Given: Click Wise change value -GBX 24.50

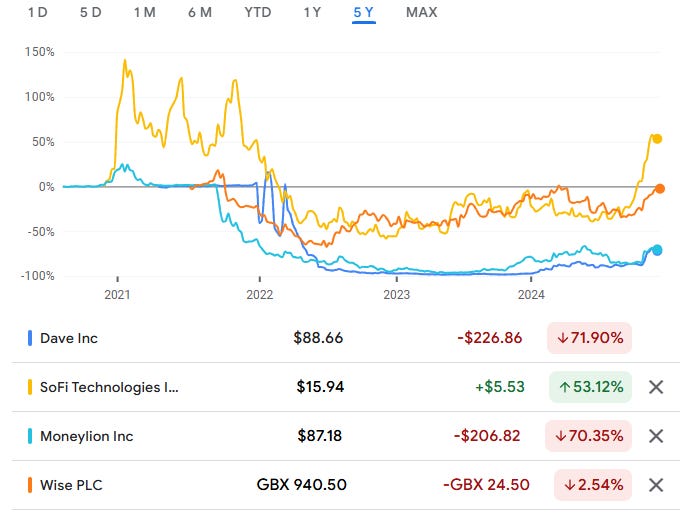Looking at the screenshot, I should 486,485.
